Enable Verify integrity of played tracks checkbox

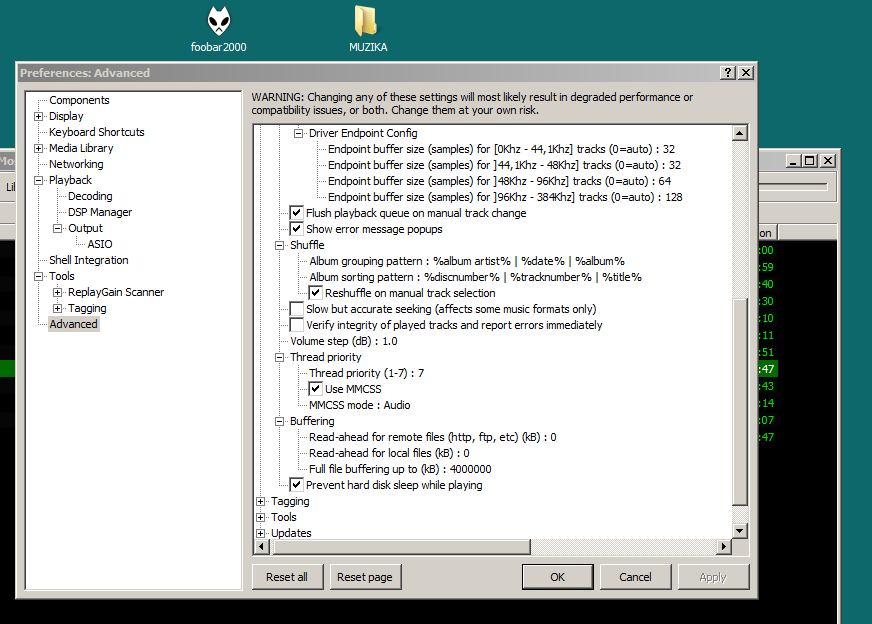[297, 325]
